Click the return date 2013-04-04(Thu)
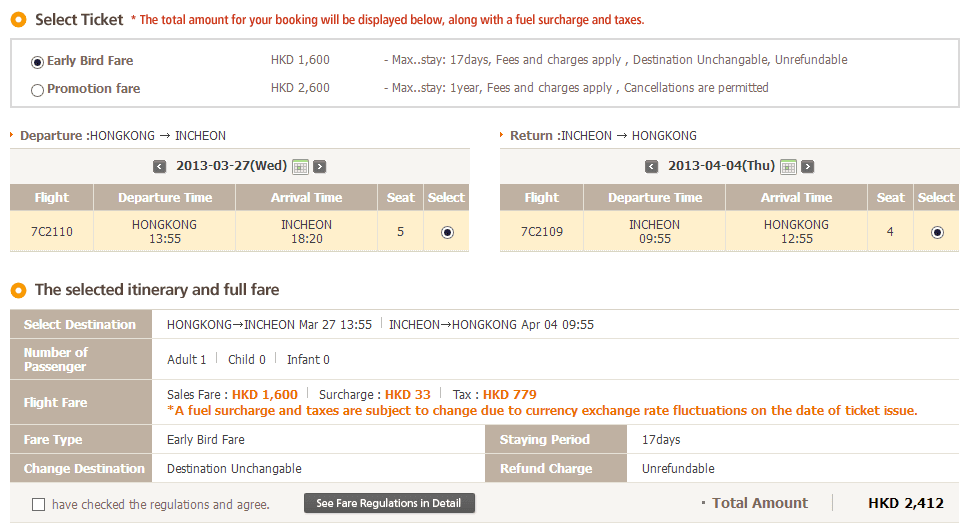This screenshot has height=527, width=964. pyautogui.click(x=721, y=166)
